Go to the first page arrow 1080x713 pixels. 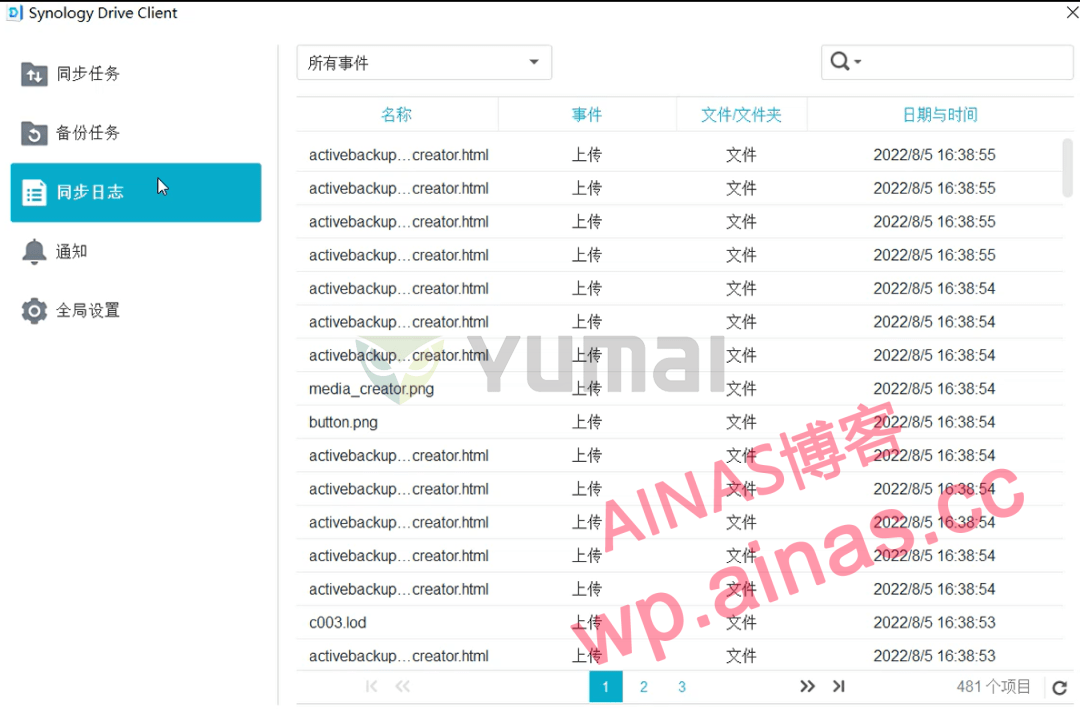point(371,686)
